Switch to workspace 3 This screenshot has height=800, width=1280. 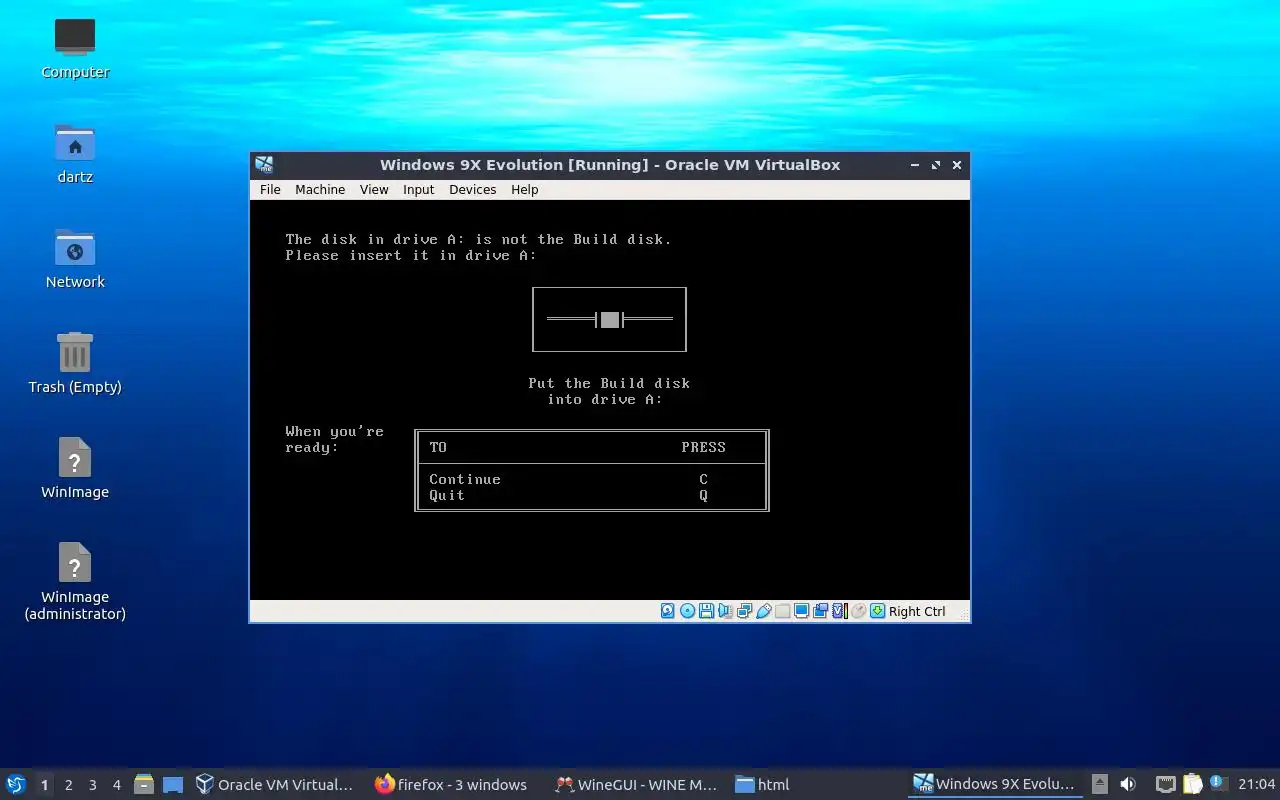[x=92, y=785]
